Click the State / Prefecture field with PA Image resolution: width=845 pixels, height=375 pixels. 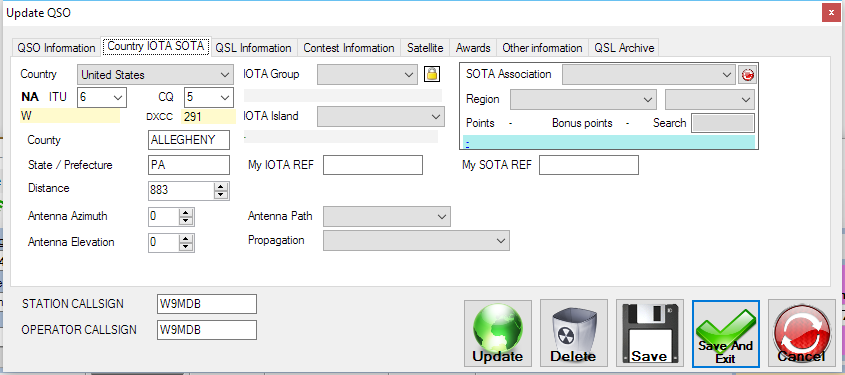(x=189, y=165)
